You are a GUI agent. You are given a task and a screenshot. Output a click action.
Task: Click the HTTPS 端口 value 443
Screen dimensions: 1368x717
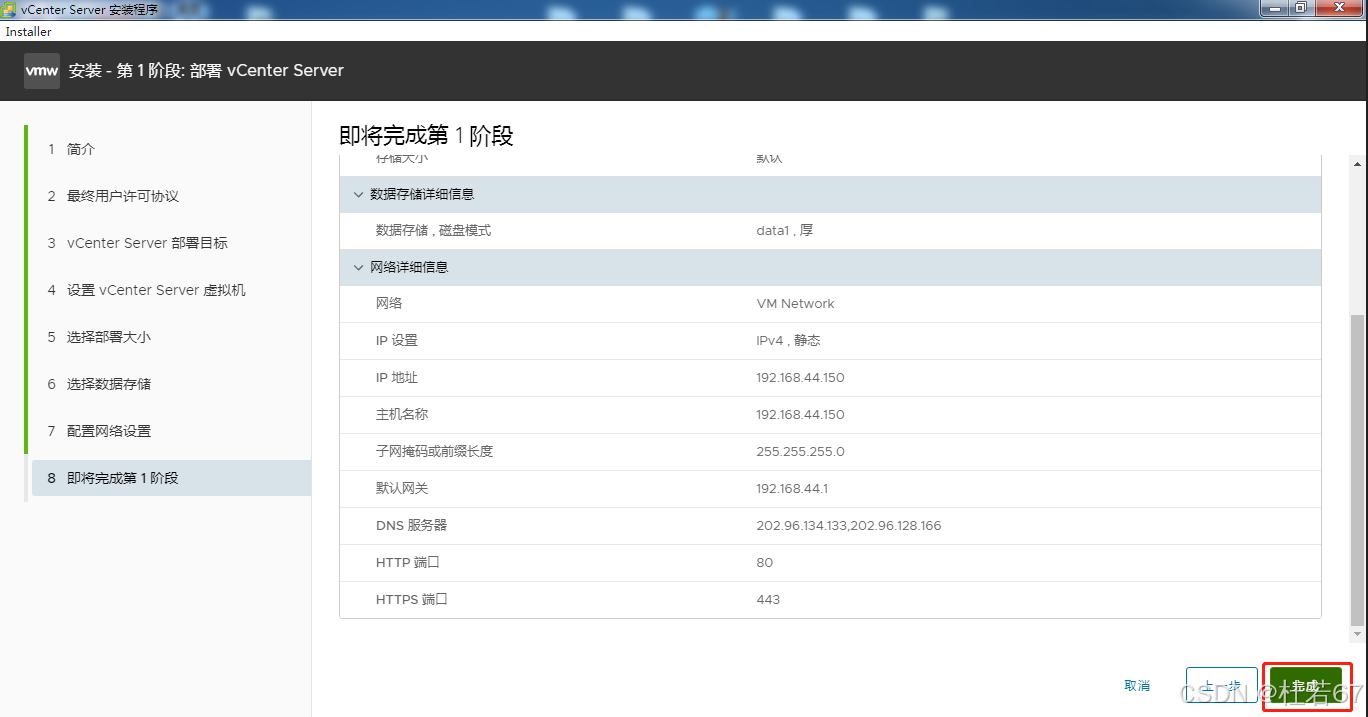pyautogui.click(x=768, y=600)
